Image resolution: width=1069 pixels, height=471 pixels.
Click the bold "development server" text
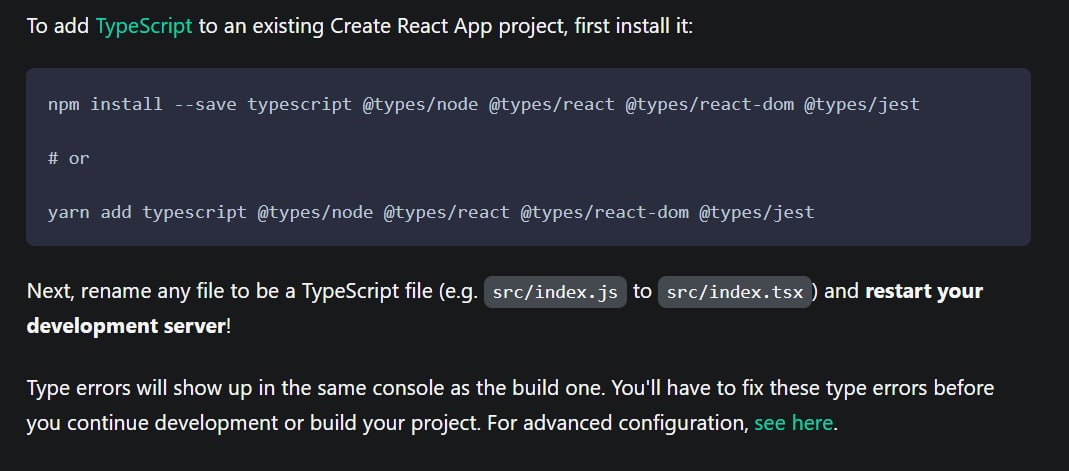click(126, 327)
